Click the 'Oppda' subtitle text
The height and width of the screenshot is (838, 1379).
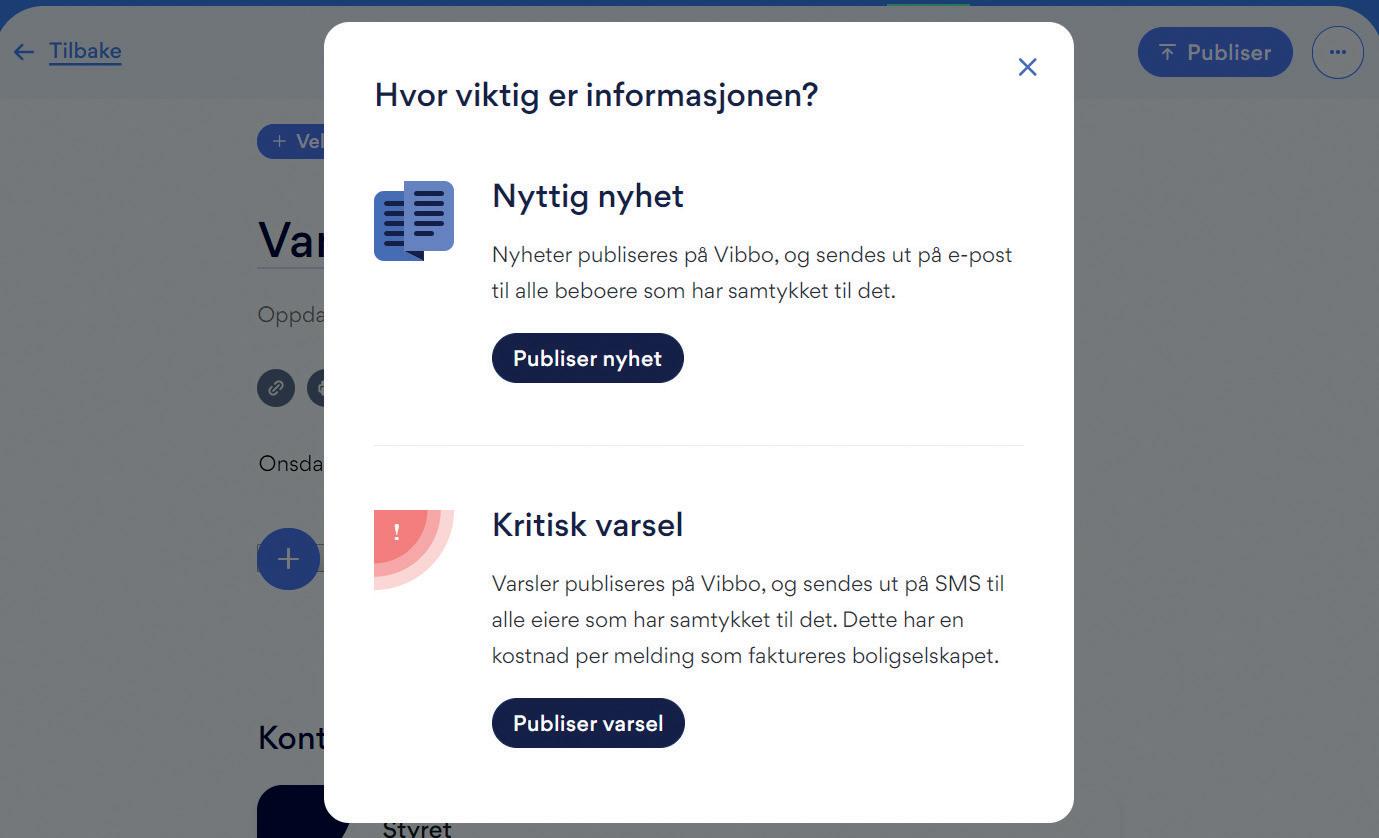[291, 315]
